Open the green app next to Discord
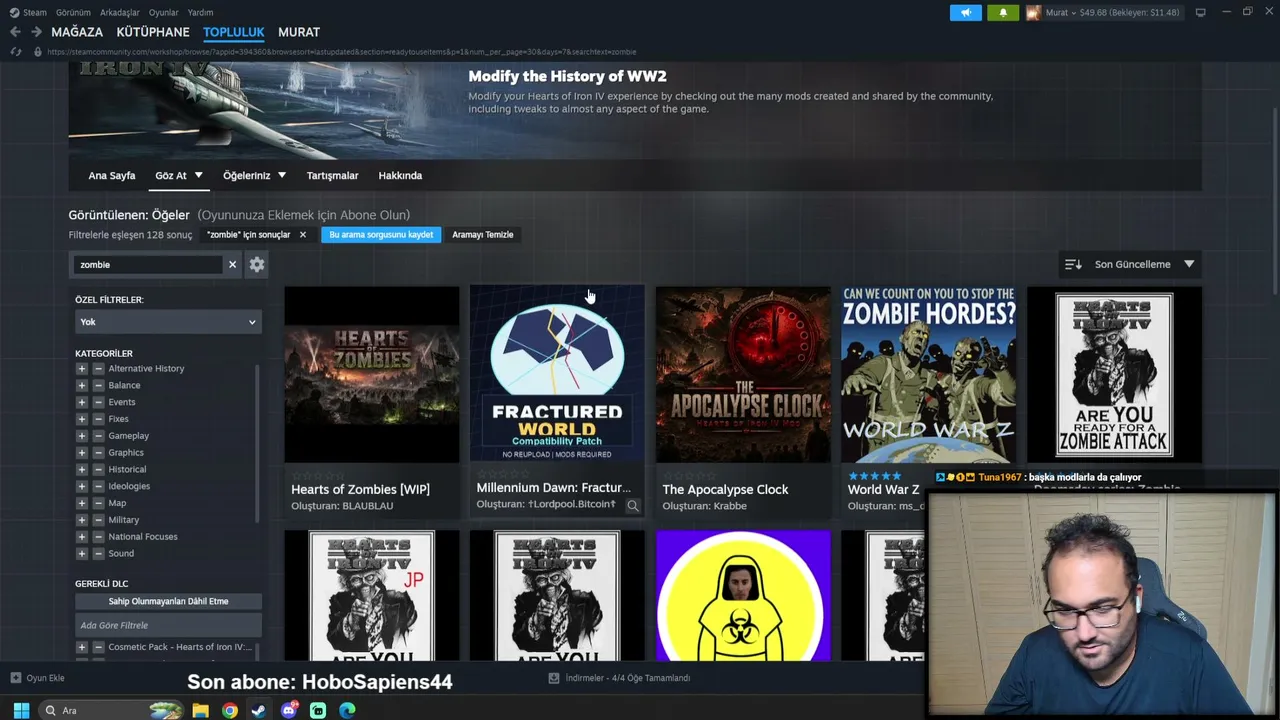This screenshot has width=1280, height=720. coord(318,710)
